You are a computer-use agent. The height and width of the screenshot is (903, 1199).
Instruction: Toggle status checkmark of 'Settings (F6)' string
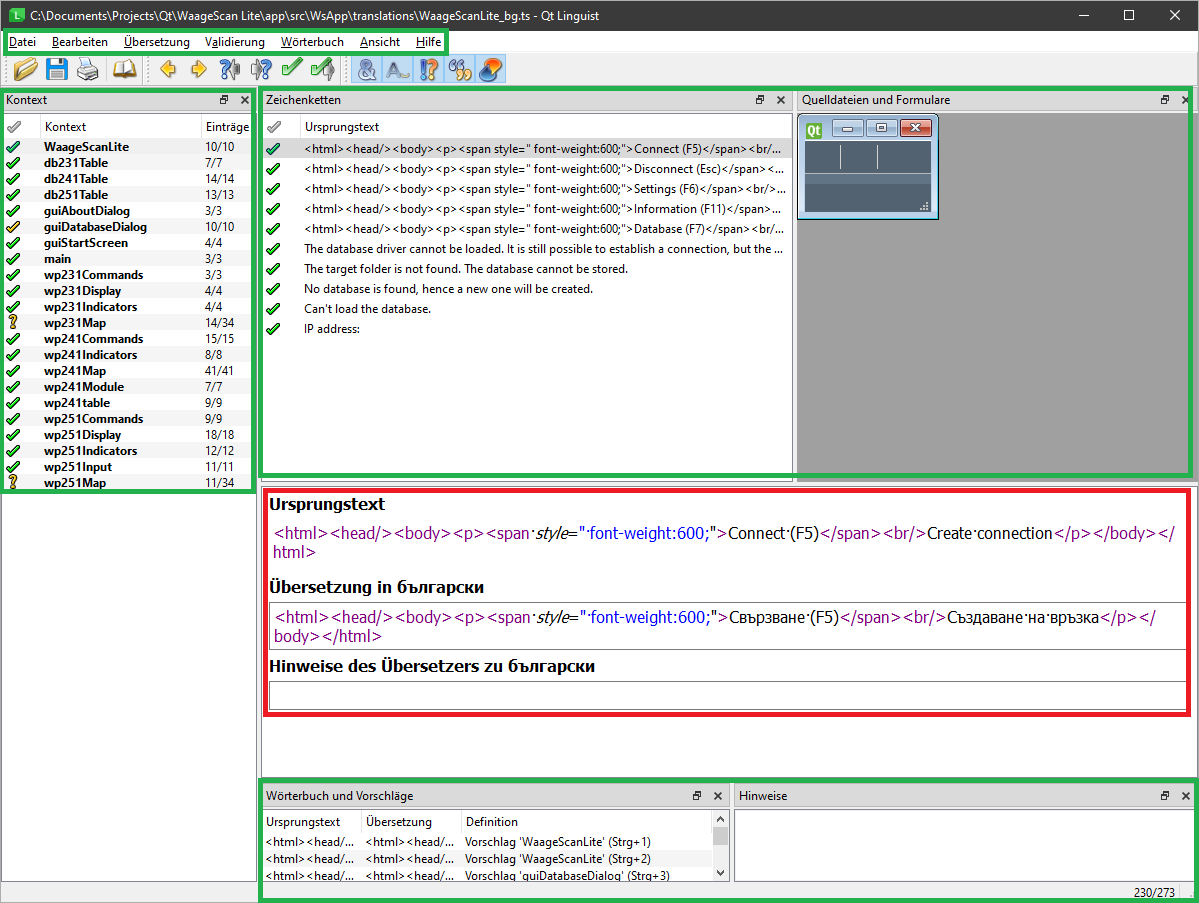(274, 189)
